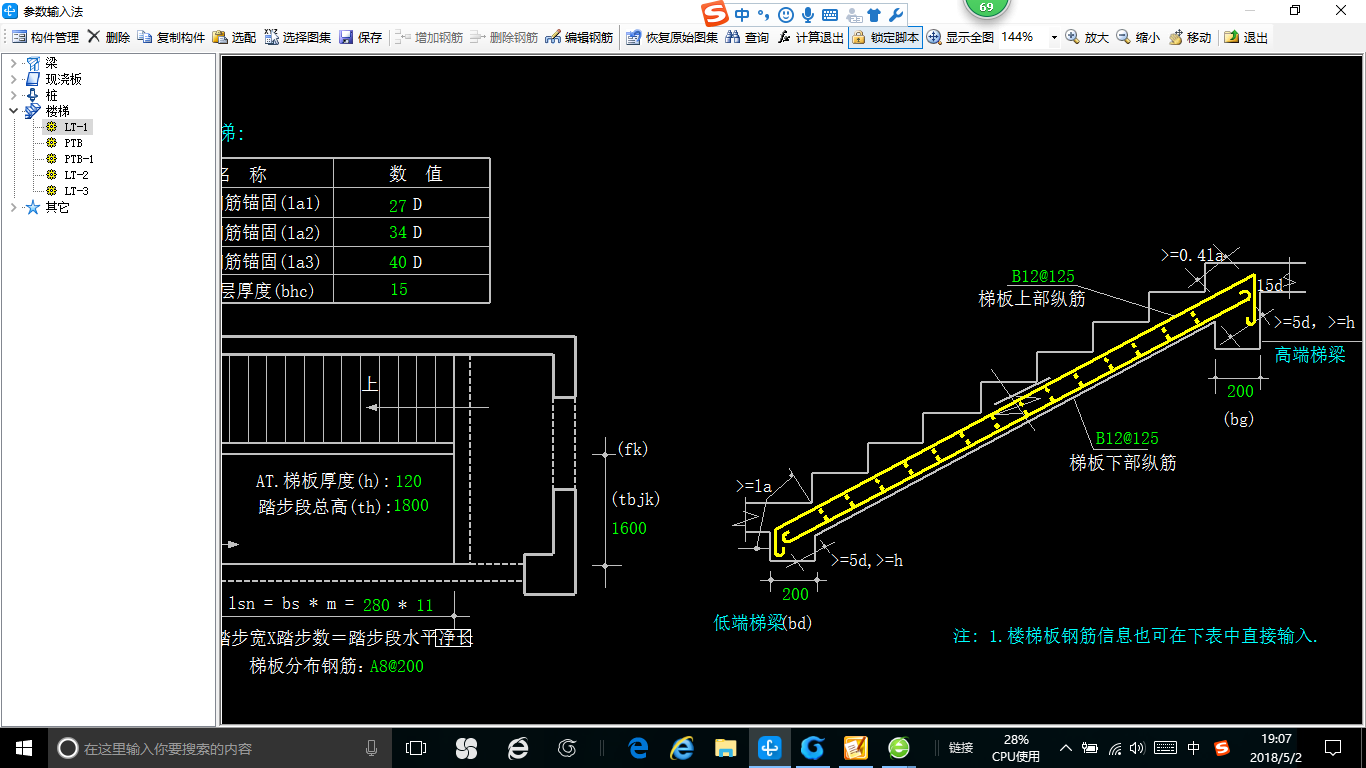Click the 删除 delete toolbar button
The image size is (1366, 768).
click(x=108, y=37)
